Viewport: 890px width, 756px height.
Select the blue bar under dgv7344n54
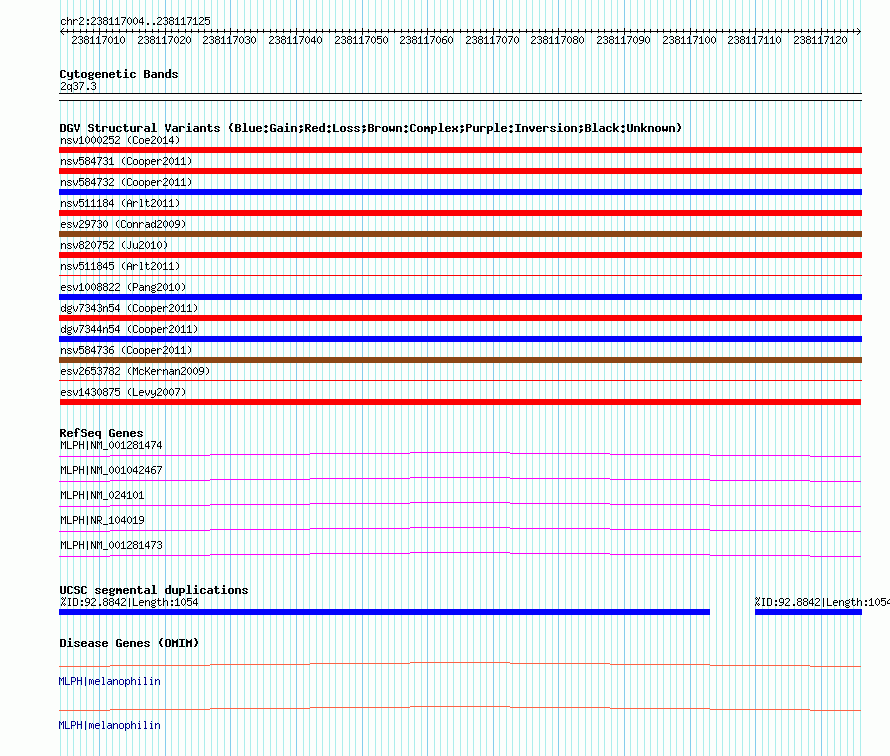(460, 339)
